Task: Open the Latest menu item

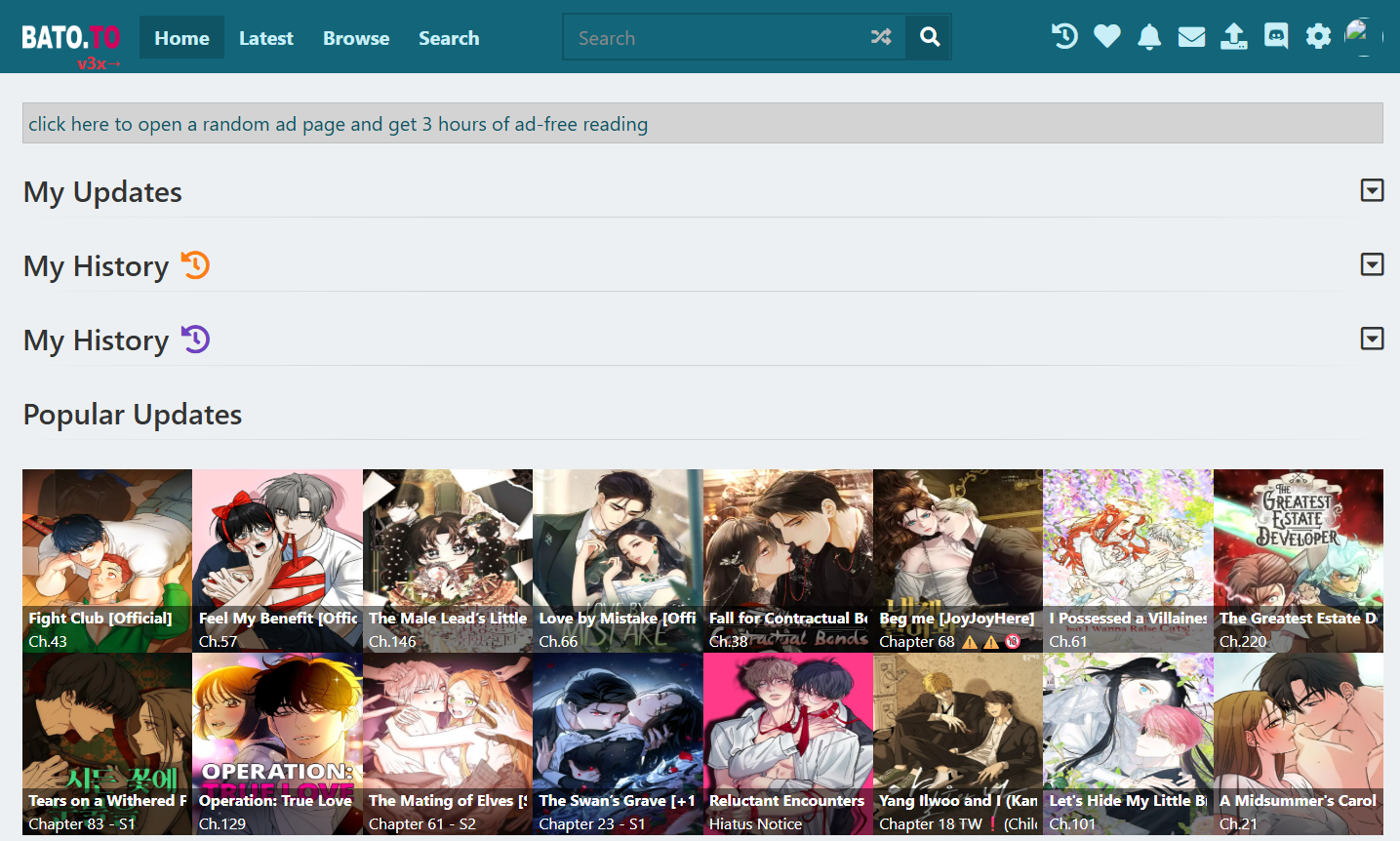Action: click(266, 37)
